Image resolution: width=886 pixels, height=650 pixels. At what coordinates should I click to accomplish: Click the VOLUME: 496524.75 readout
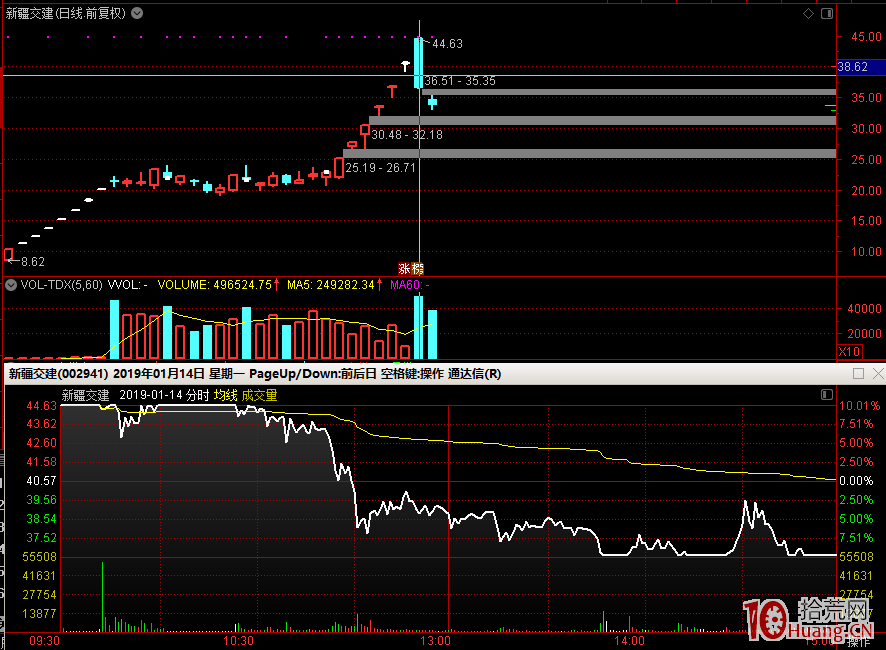[216, 285]
